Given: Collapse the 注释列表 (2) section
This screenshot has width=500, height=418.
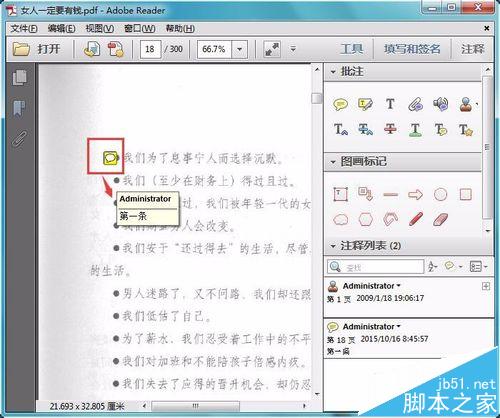Looking at the screenshot, I should (x=333, y=246).
